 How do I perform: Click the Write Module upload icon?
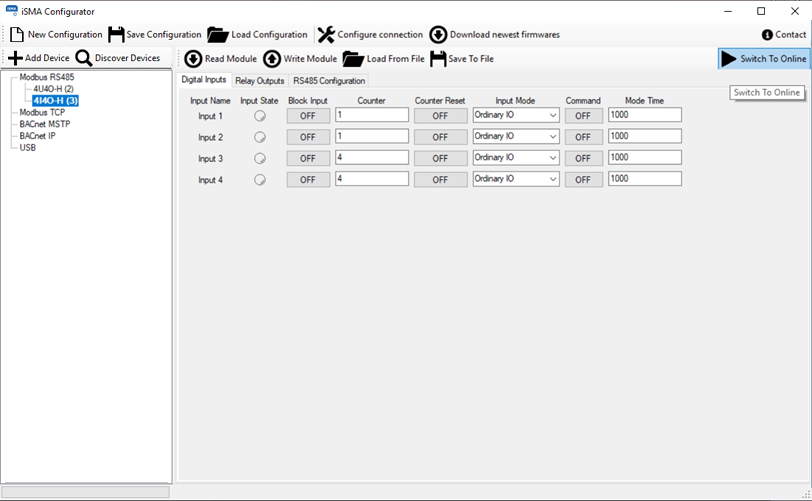point(272,59)
